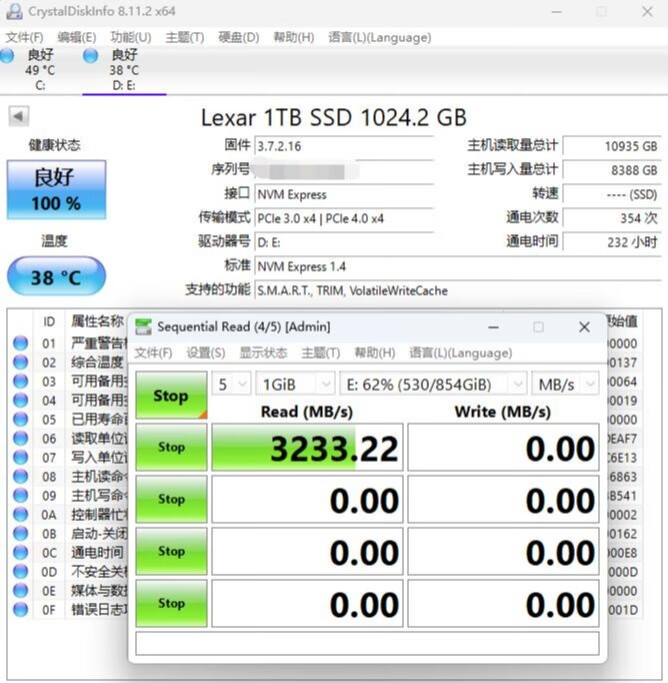Viewport: 668px width, 683px height.
Task: Click the Stop button beside 3233.22 result
Action: [171, 447]
